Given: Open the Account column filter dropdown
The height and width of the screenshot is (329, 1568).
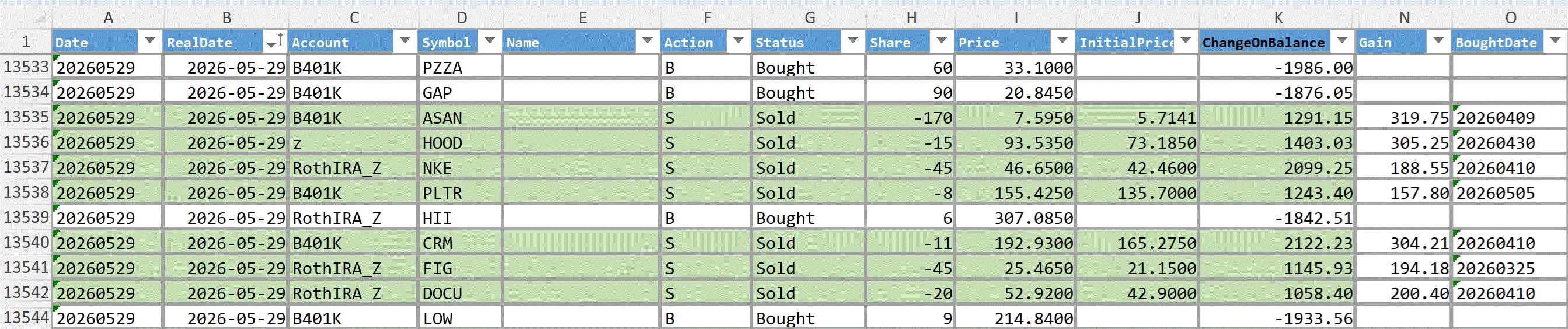Looking at the screenshot, I should point(405,41).
